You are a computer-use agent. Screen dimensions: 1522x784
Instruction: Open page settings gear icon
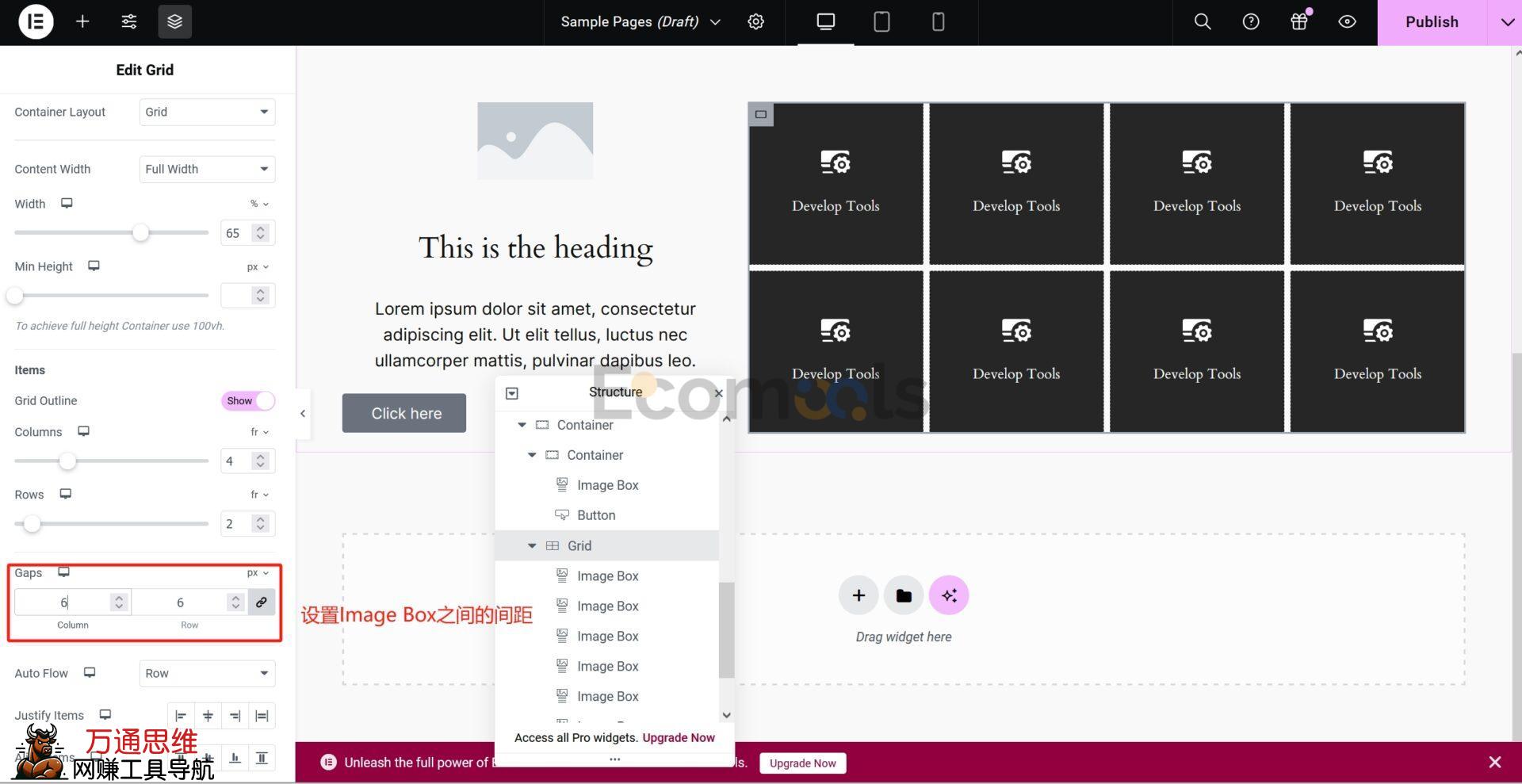(755, 21)
